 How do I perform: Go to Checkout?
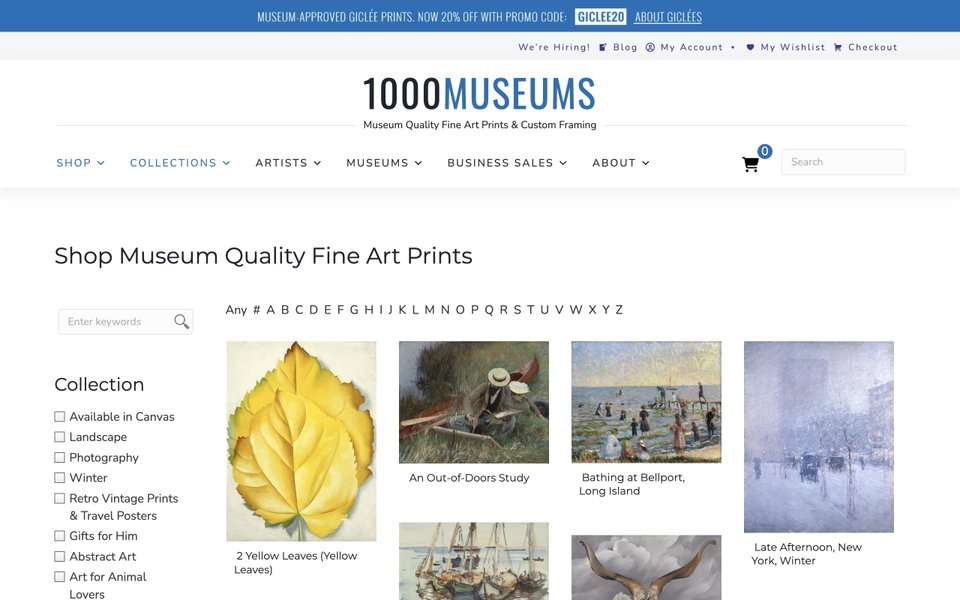872,47
